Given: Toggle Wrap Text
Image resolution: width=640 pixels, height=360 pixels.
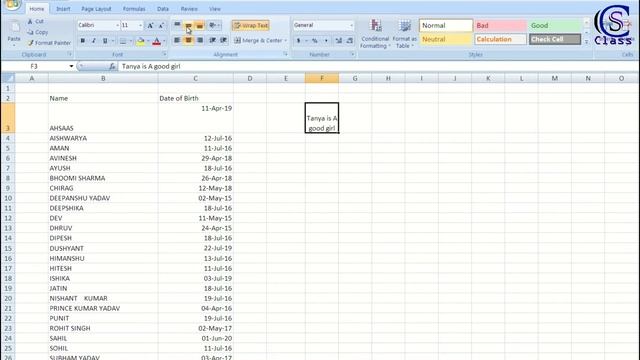Looking at the screenshot, I should click(x=251, y=25).
